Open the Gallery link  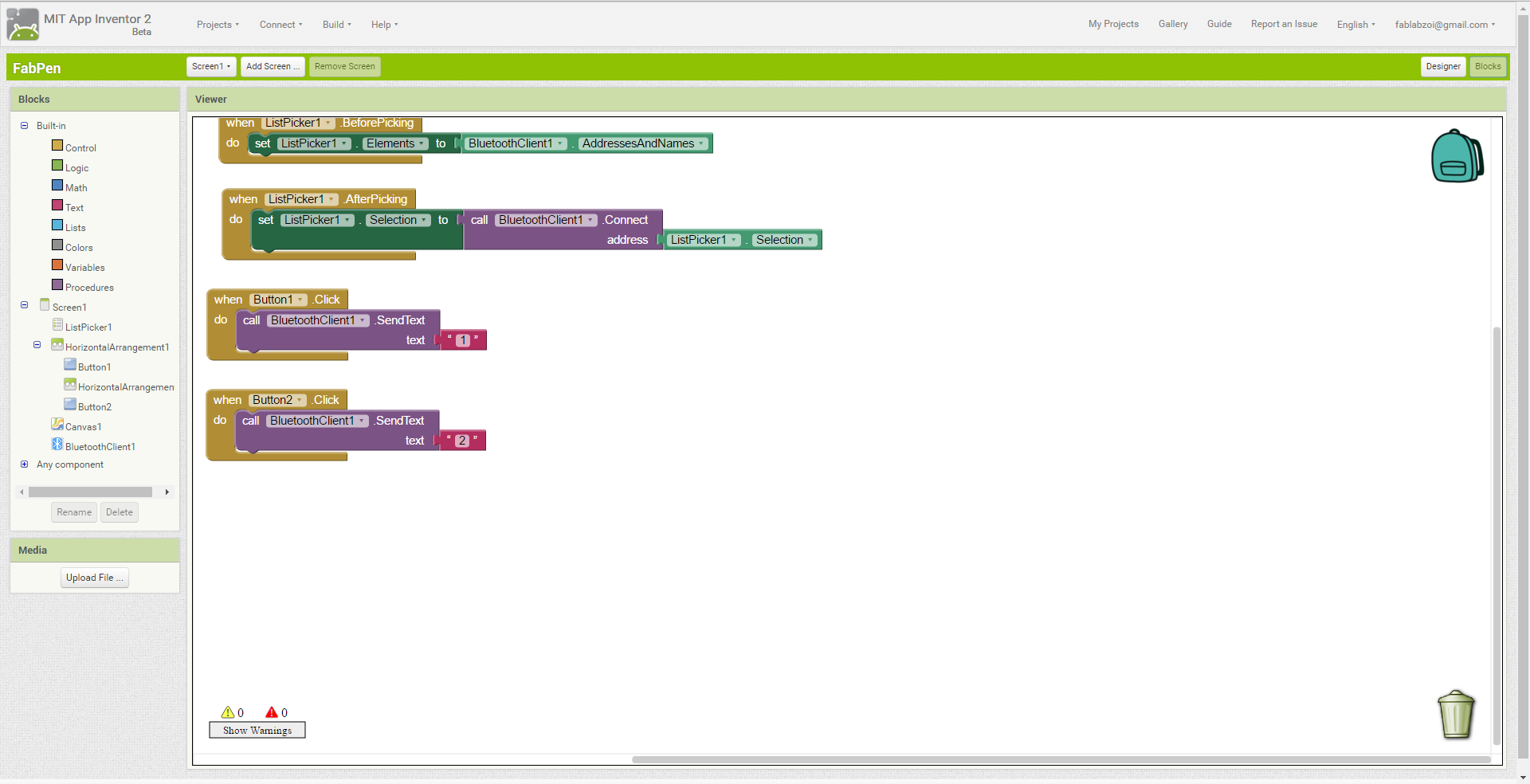coord(1173,24)
